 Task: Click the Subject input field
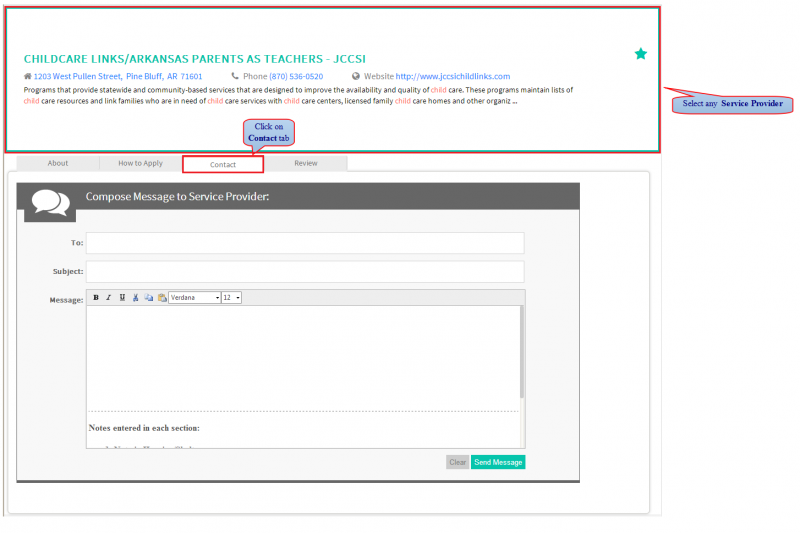click(305, 271)
